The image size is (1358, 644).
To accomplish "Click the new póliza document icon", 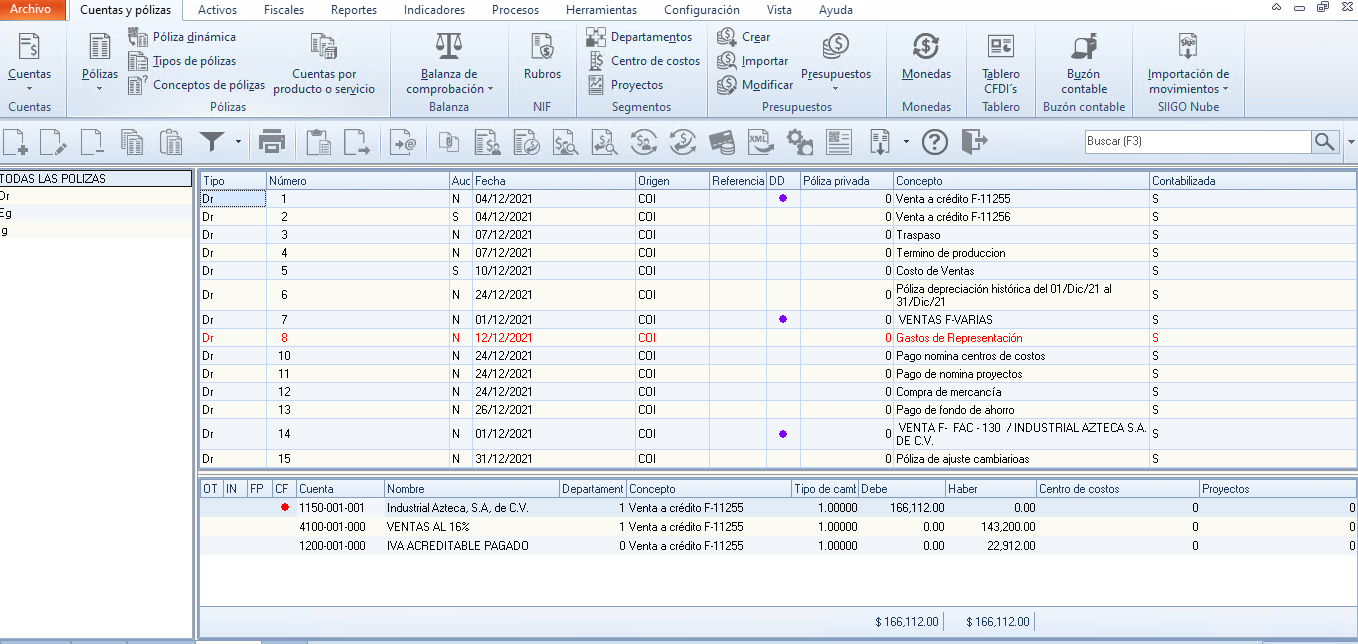I will [15, 143].
